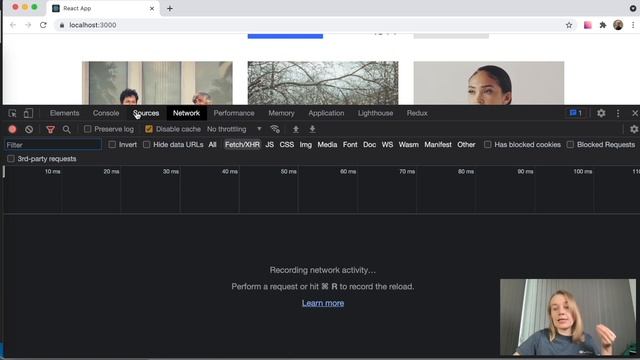
Task: Filter requests by Other
Action: [x=466, y=144]
